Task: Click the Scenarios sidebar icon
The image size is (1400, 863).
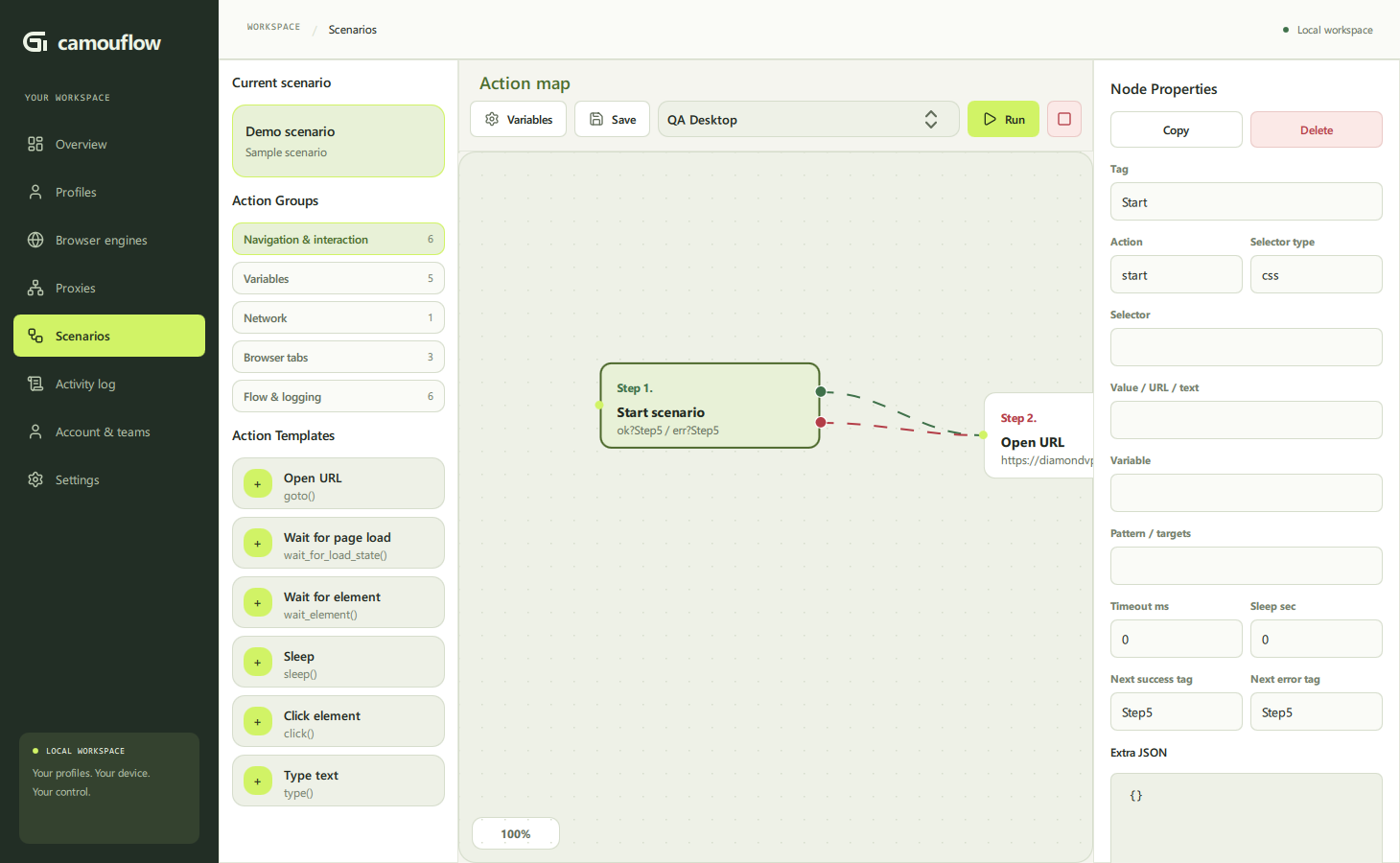Action: (x=35, y=336)
